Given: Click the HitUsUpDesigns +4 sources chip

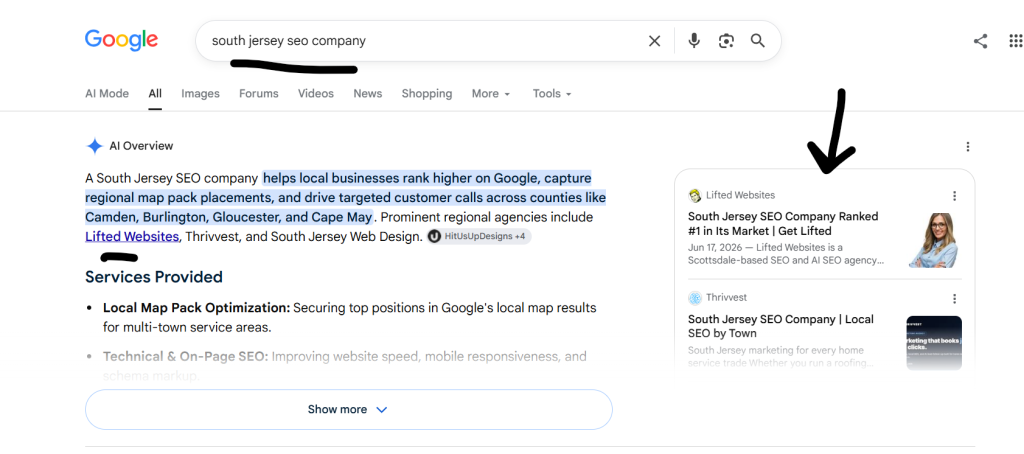Looking at the screenshot, I should click(x=479, y=236).
